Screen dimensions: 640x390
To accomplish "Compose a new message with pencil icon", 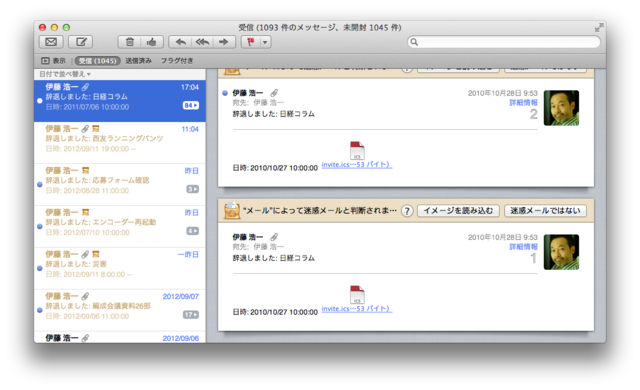I will click(81, 42).
